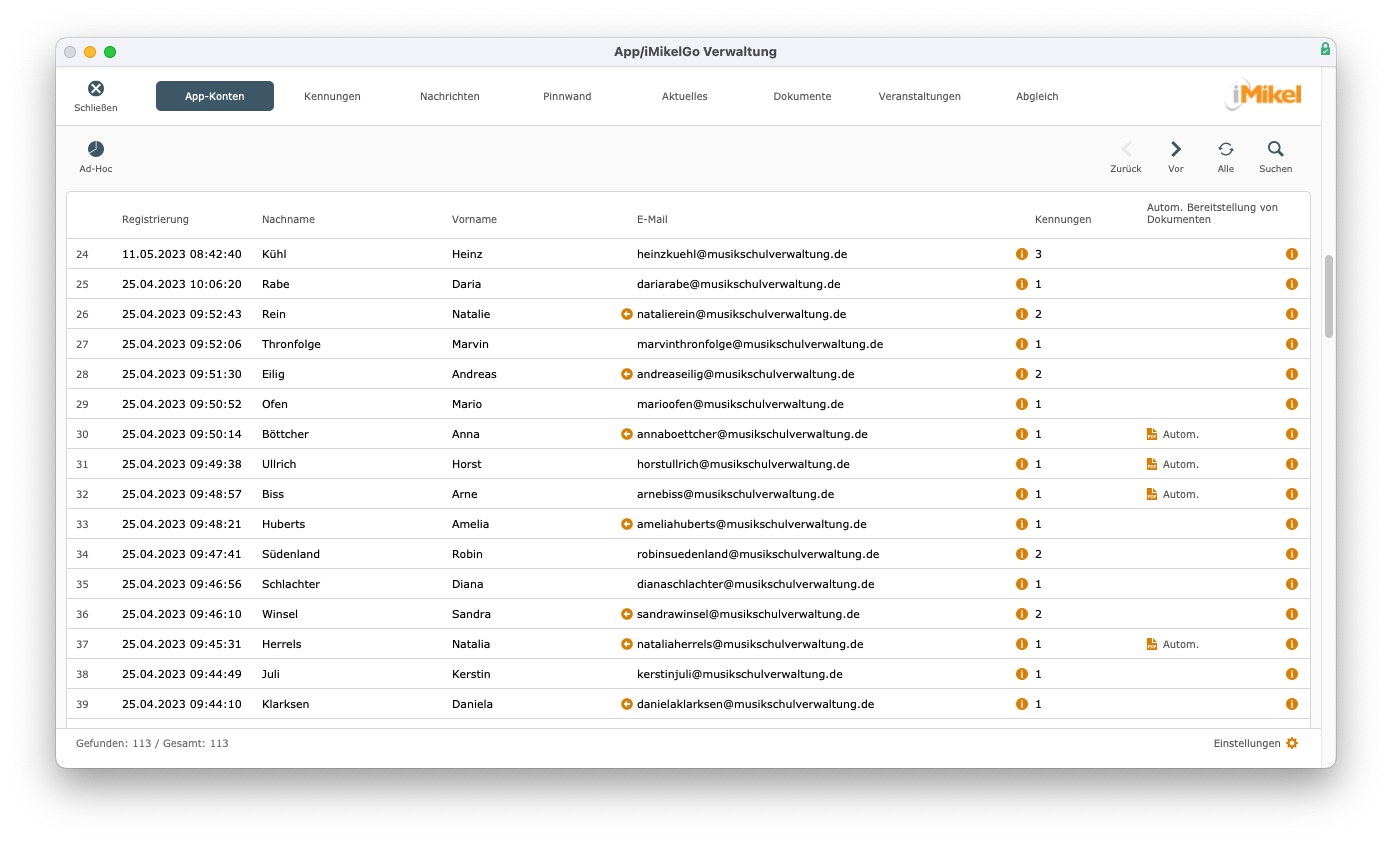The height and width of the screenshot is (842, 1392).
Task: Open Kennungen info icon for Heinz Kühl
Action: click(x=1021, y=254)
